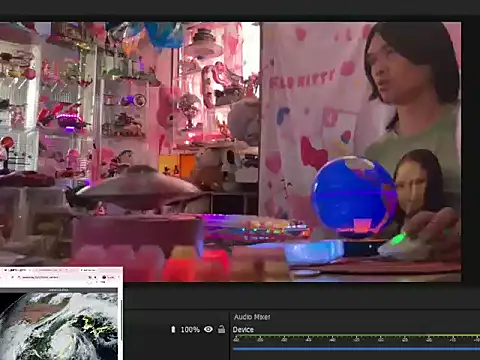Click the browser address bar in overlay
The width and height of the screenshot is (480, 360).
point(50,277)
